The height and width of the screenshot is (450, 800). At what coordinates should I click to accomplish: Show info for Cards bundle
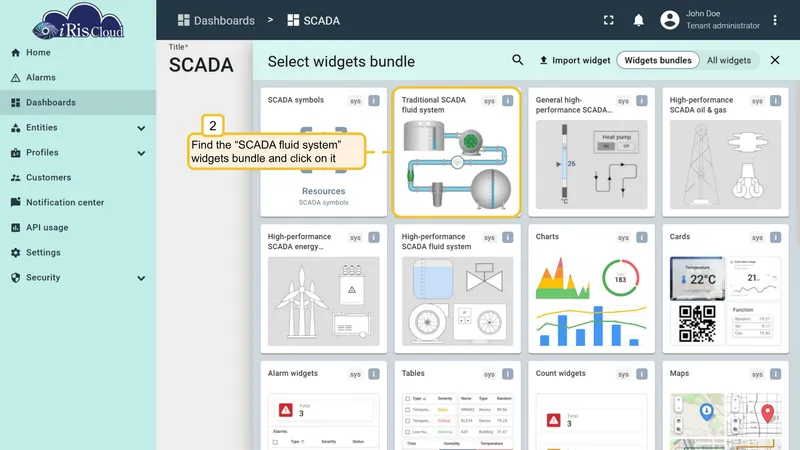click(776, 237)
